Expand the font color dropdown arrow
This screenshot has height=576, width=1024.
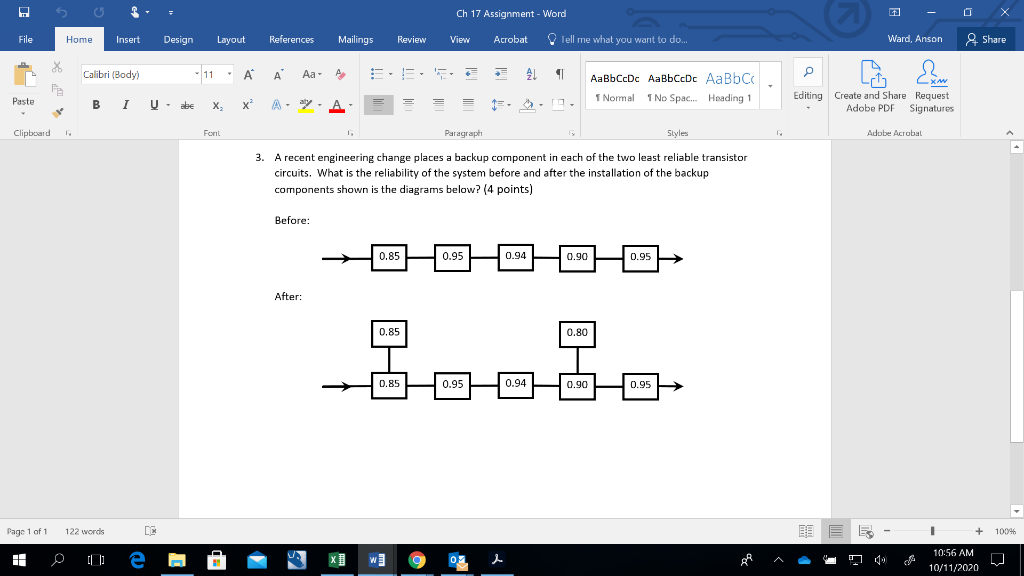(x=352, y=104)
